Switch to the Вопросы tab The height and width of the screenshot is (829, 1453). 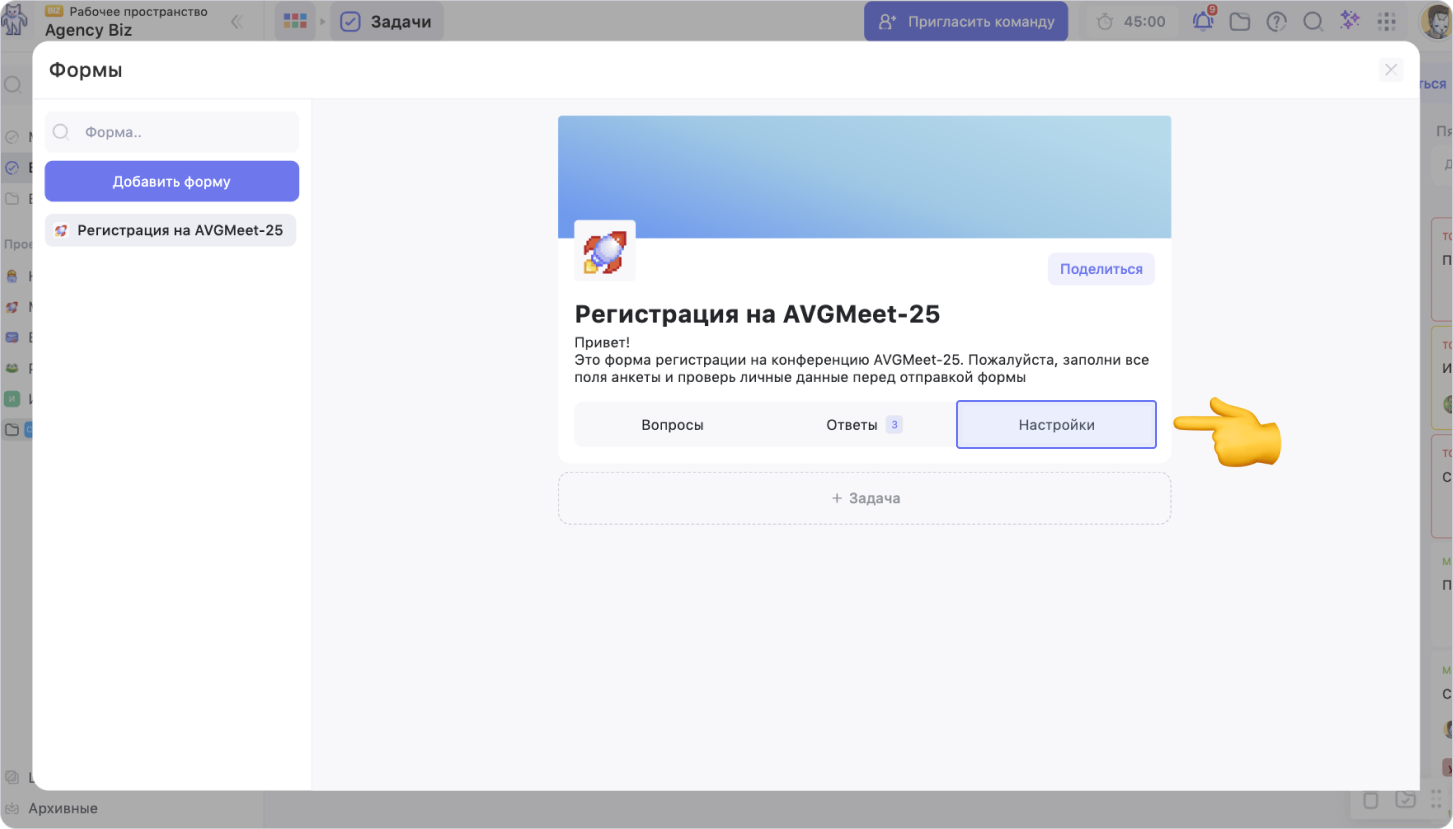coord(672,425)
